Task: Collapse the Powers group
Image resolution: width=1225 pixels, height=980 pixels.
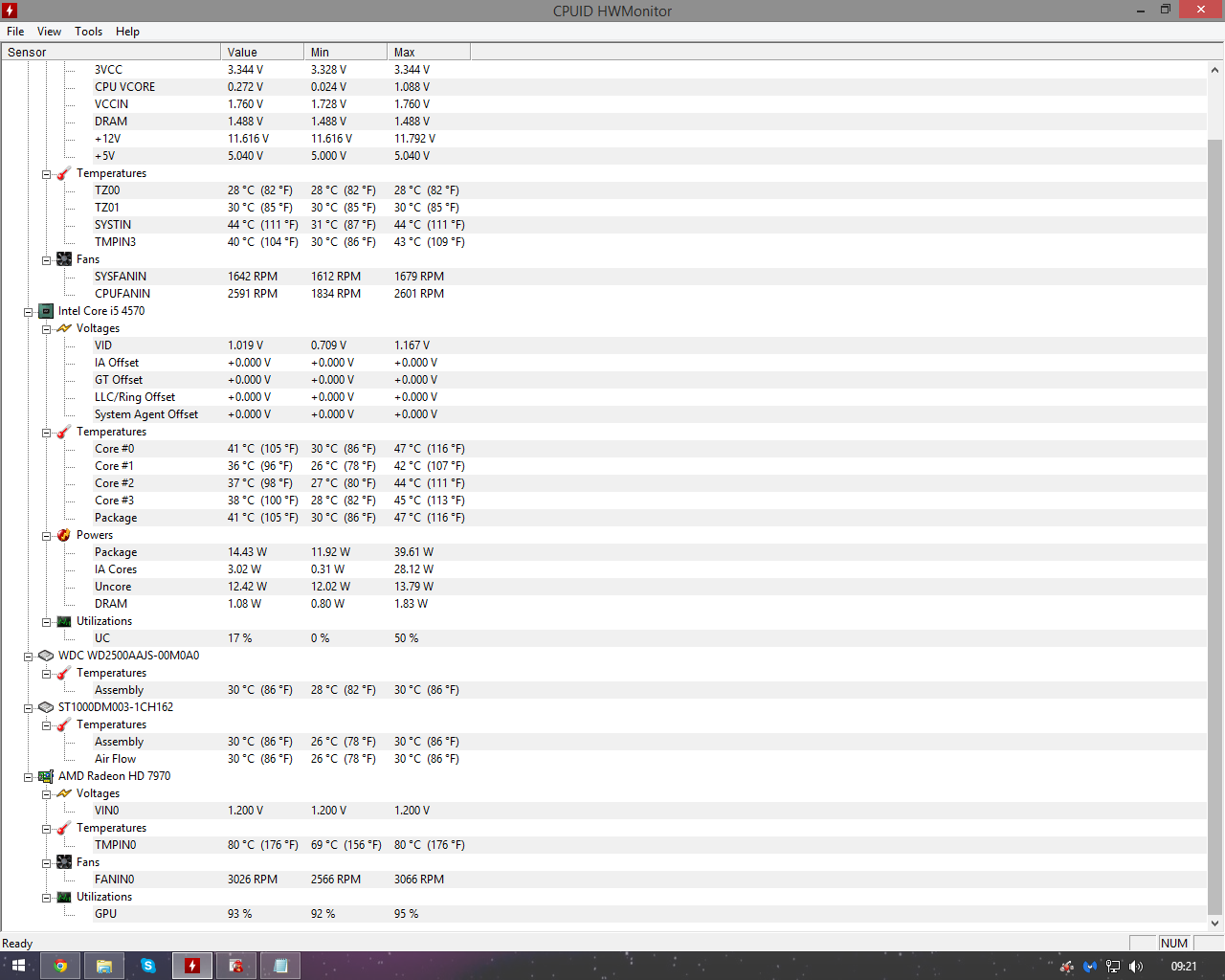Action: pos(46,536)
